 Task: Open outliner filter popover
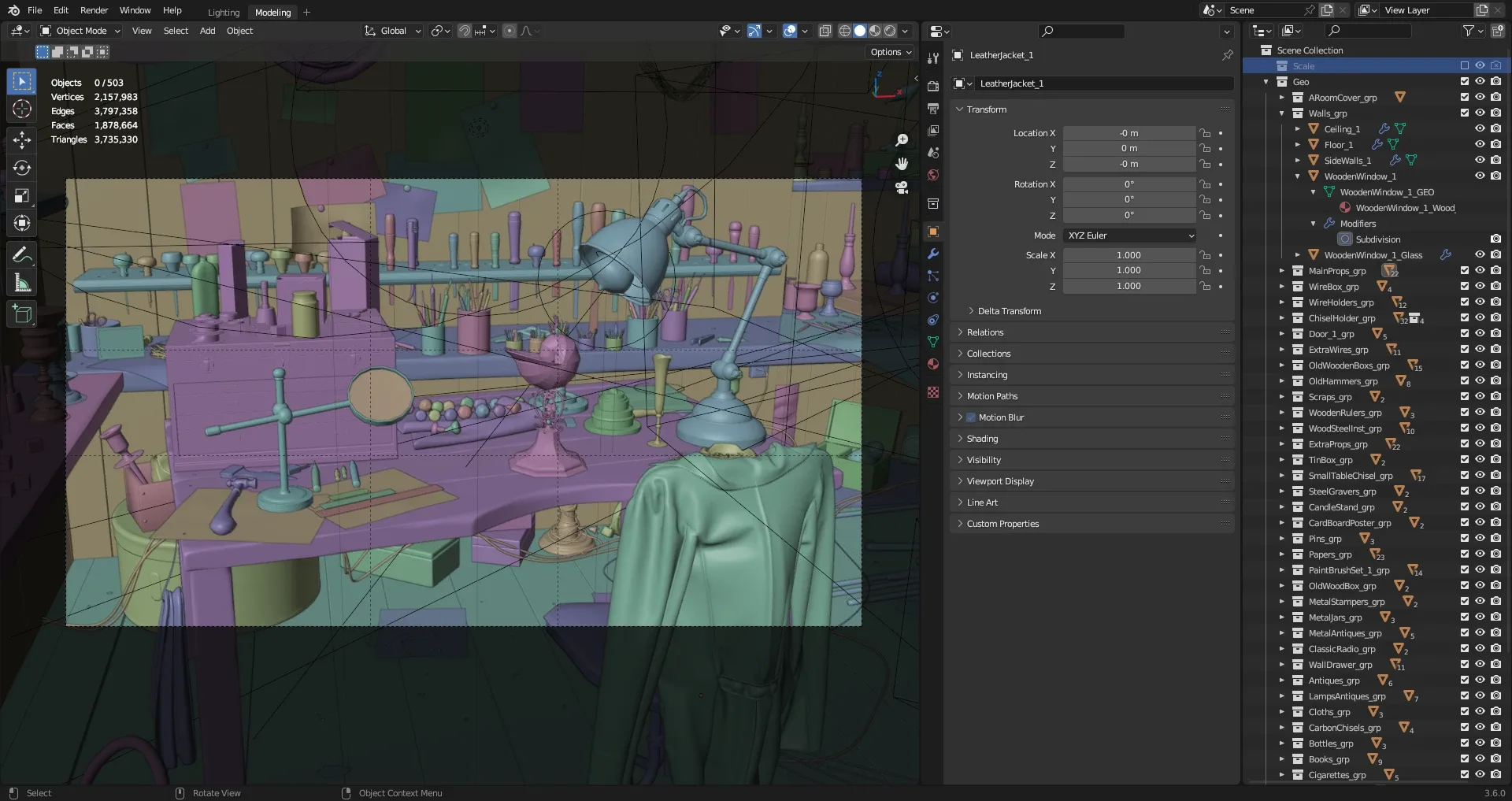pos(1473,31)
